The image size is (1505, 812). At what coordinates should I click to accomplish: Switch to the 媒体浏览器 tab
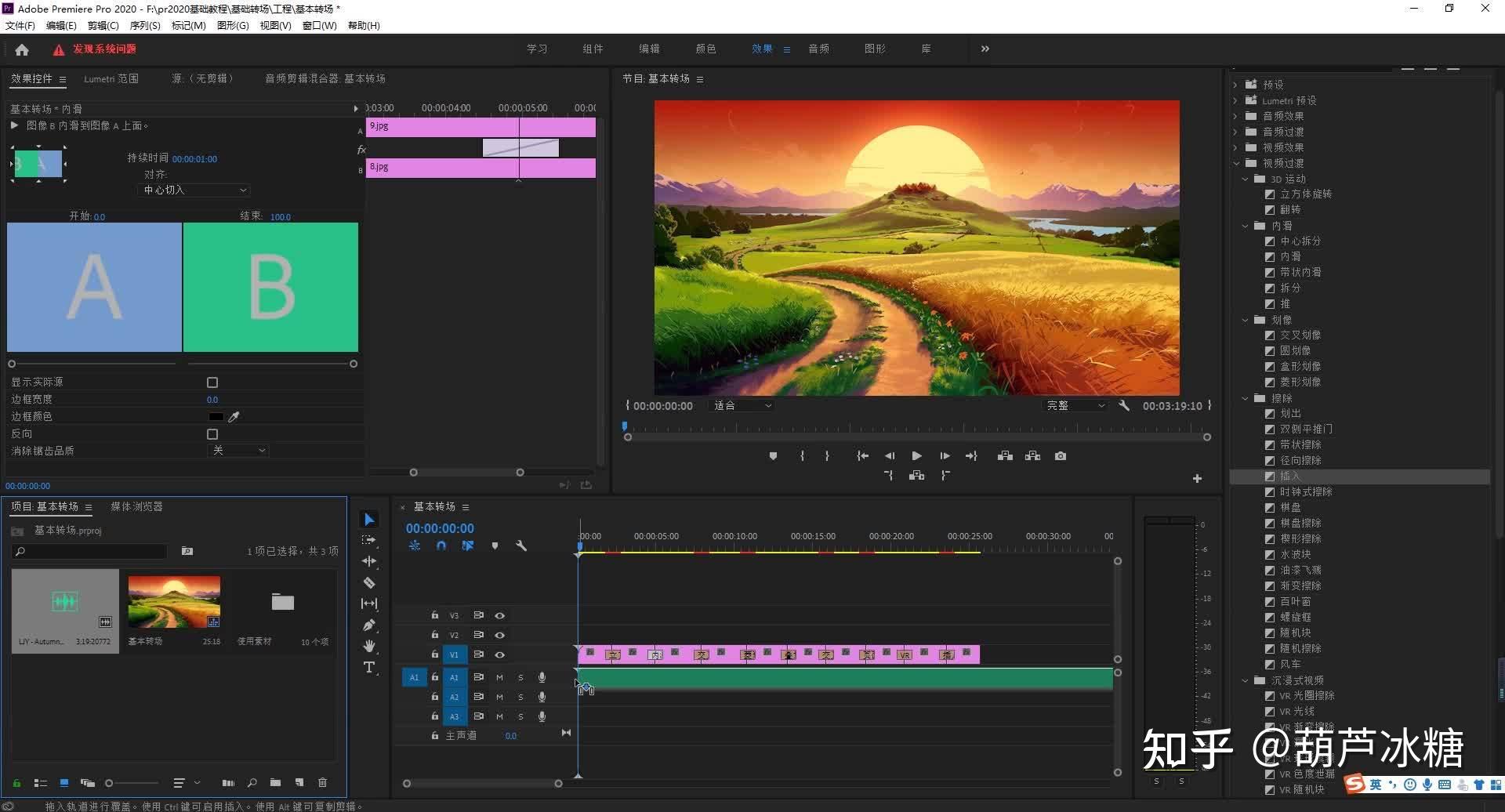coord(136,506)
